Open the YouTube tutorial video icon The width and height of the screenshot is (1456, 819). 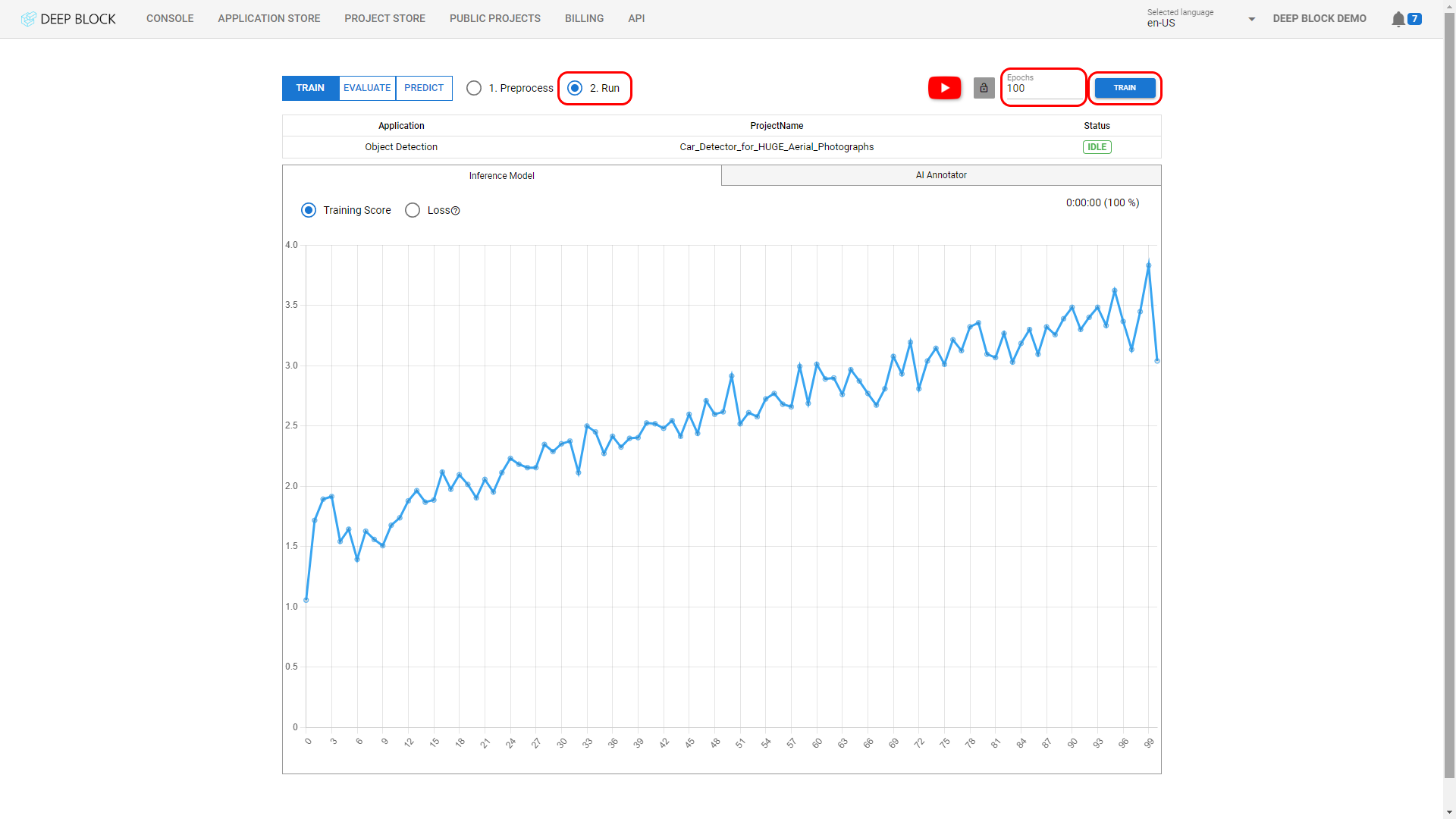click(x=944, y=88)
